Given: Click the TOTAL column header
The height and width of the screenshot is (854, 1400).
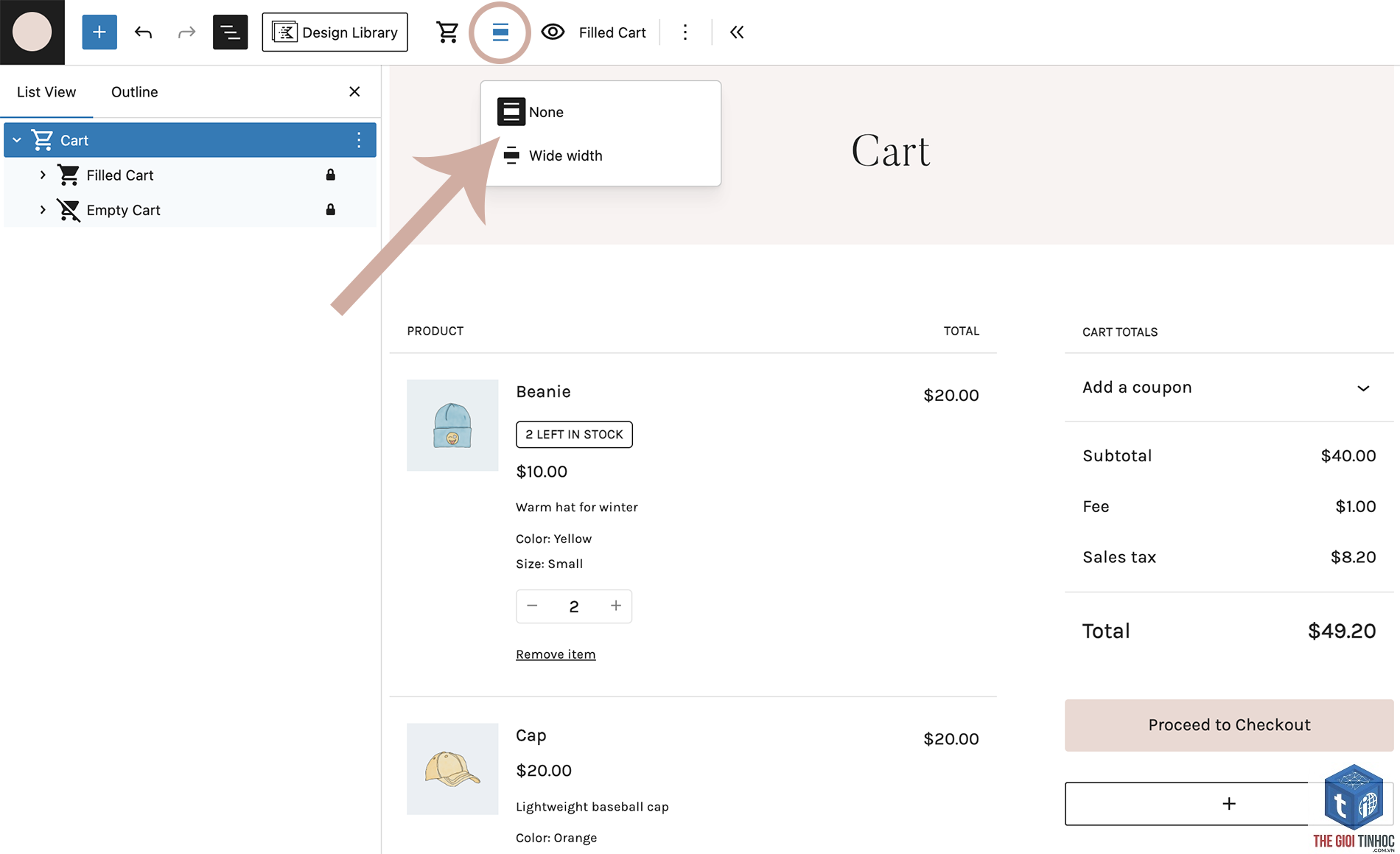Looking at the screenshot, I should 962,331.
